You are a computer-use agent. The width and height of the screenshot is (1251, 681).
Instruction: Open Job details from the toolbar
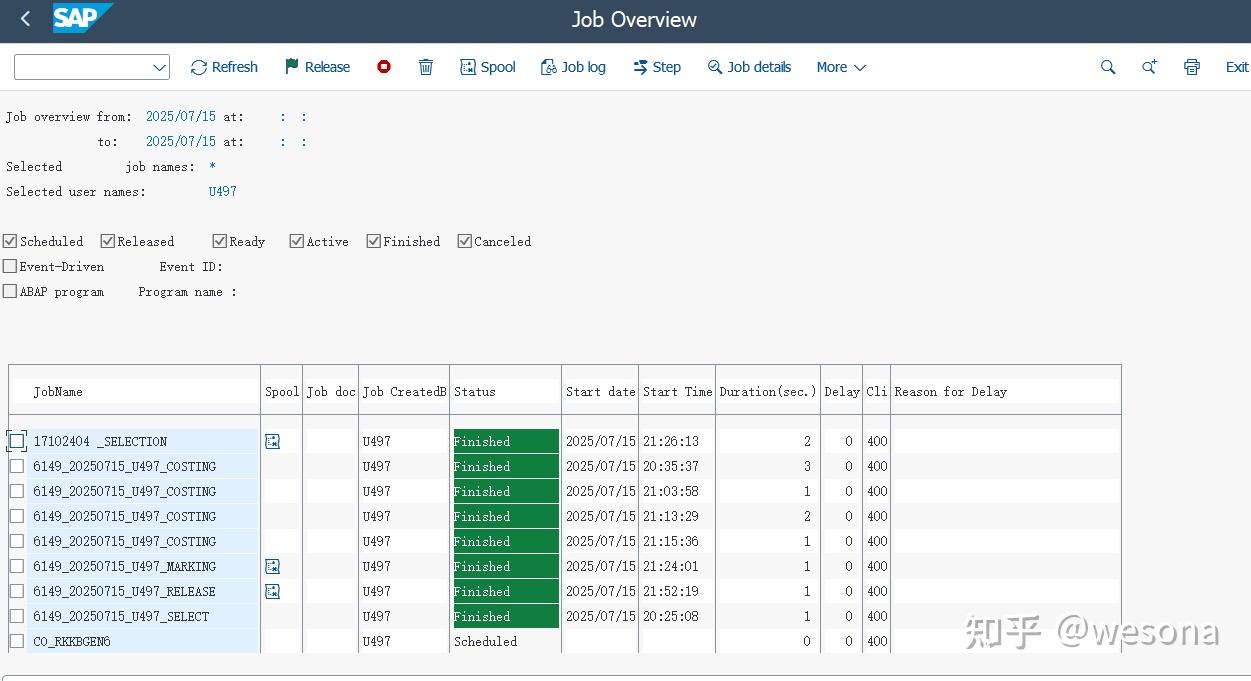coord(749,67)
